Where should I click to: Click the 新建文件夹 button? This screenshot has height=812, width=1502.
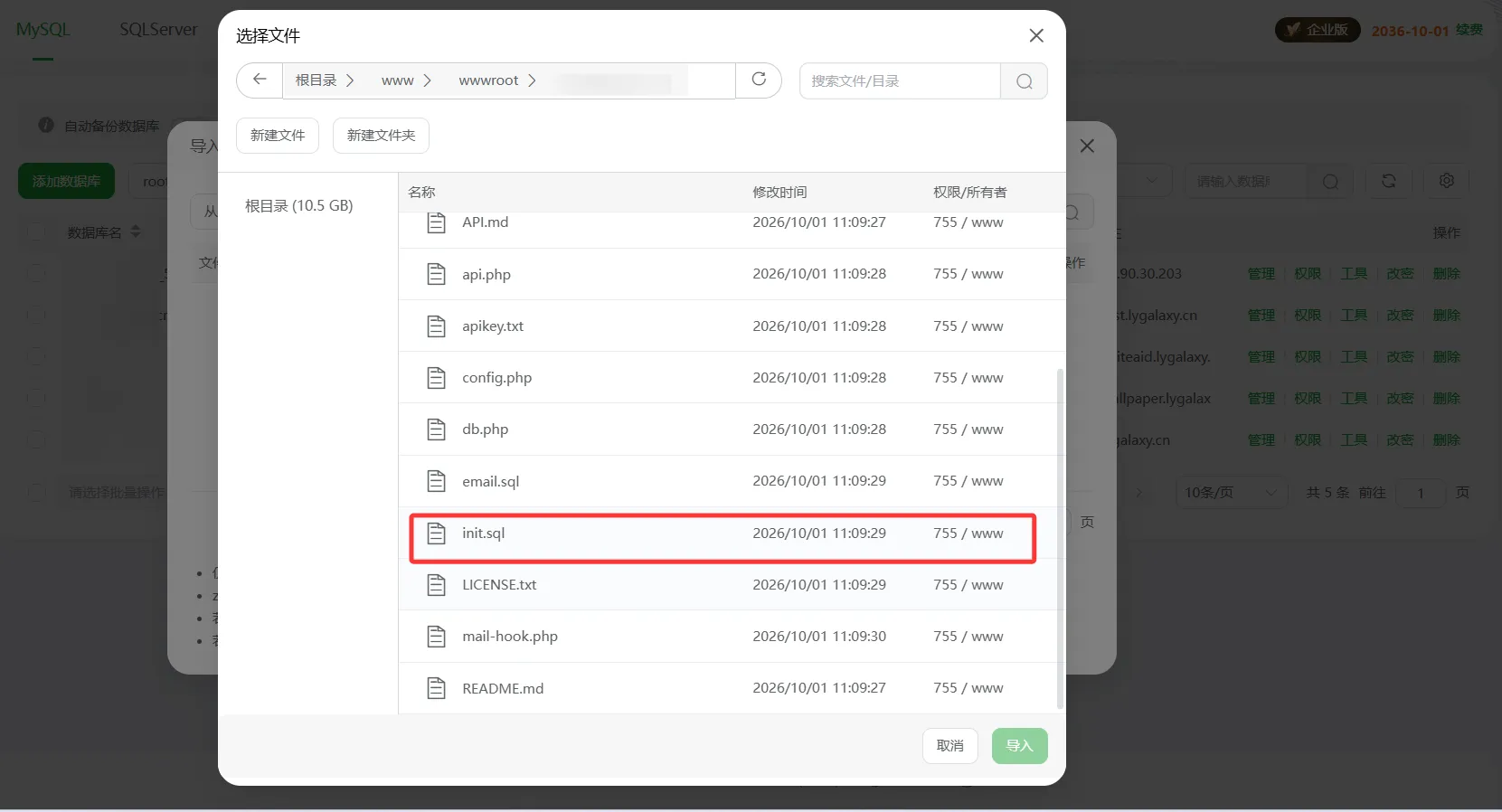point(381,136)
